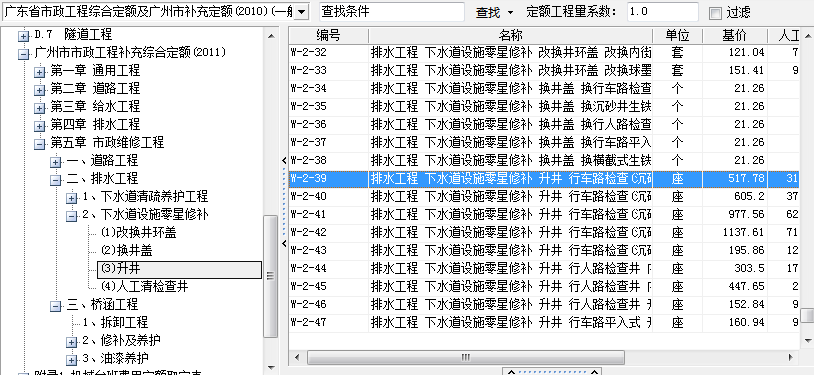Expand 第二章 道路工程 node
The height and width of the screenshot is (375, 814).
coord(39,90)
